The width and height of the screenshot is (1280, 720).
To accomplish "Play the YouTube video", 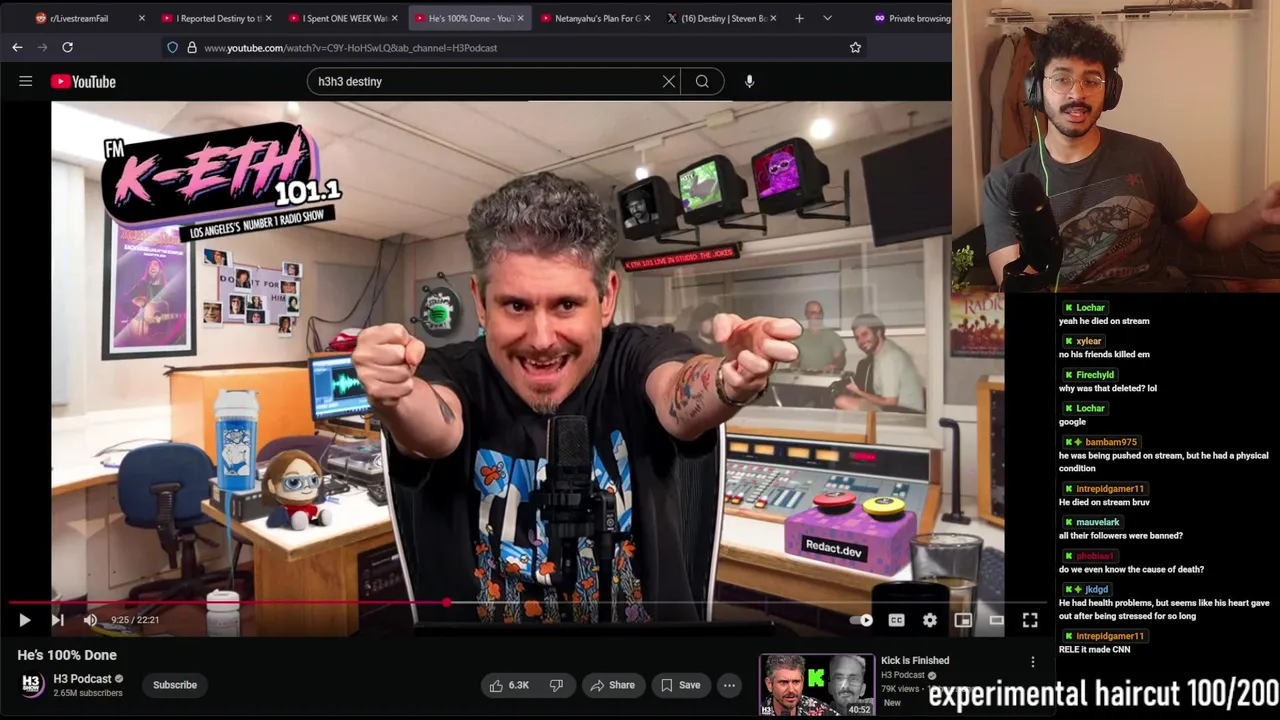I will 24,620.
